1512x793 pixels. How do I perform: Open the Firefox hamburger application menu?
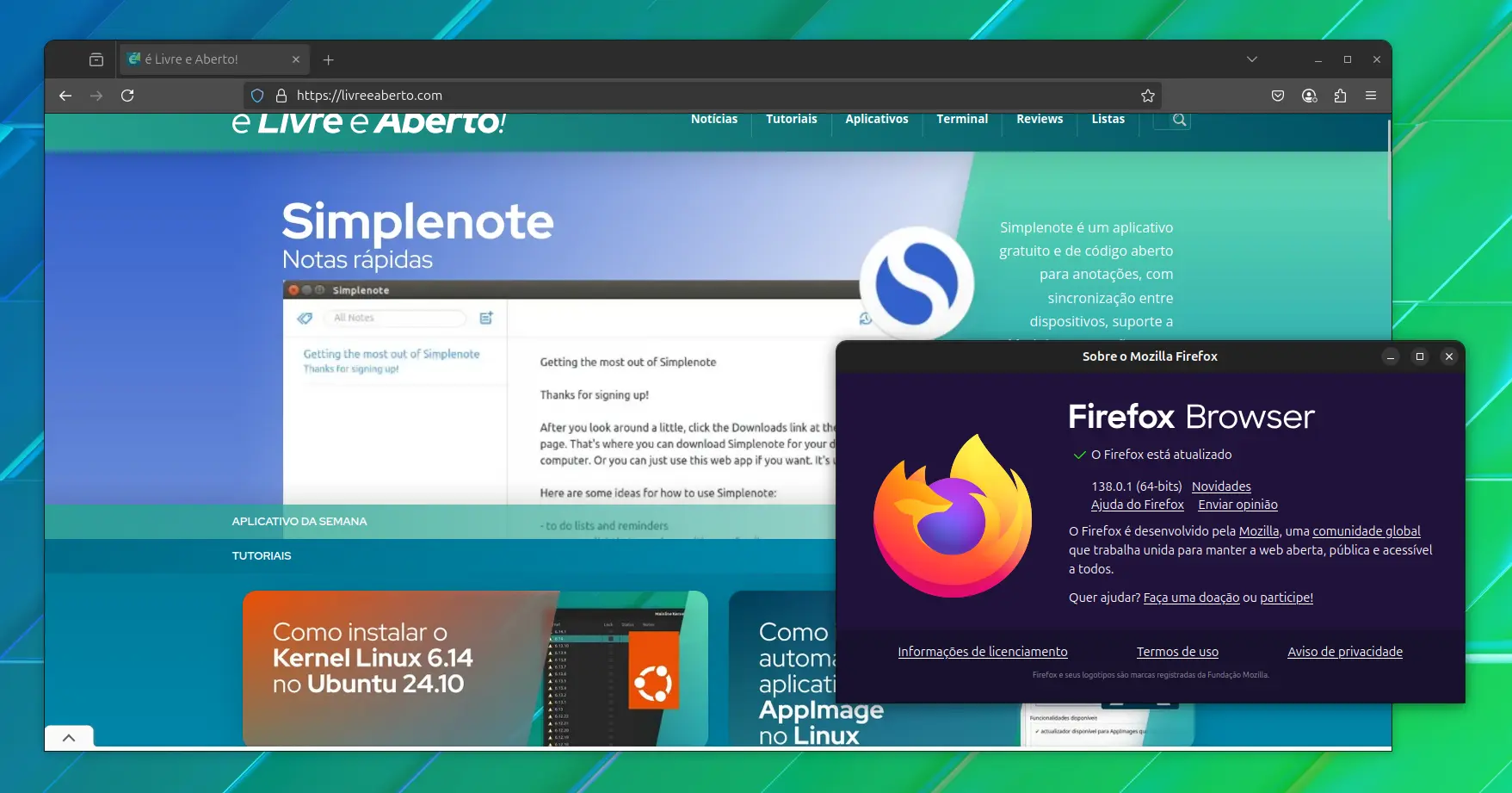1371,96
